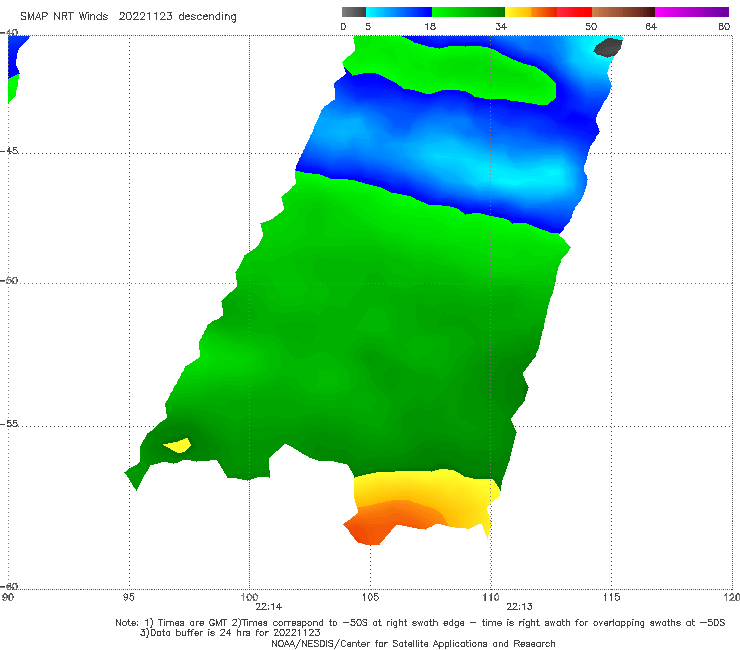
Task: Click the swath time label '22:13'
Action: click(x=520, y=607)
